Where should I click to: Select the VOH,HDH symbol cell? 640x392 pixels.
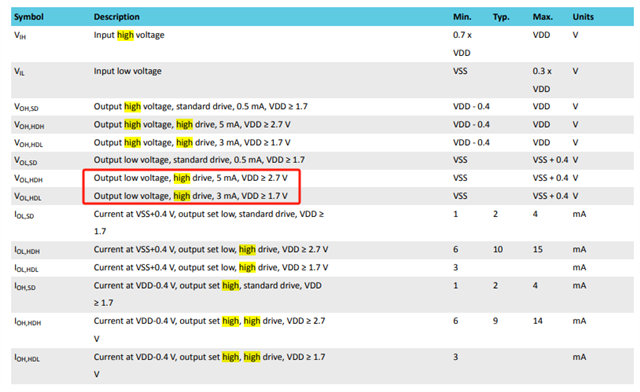tap(29, 125)
